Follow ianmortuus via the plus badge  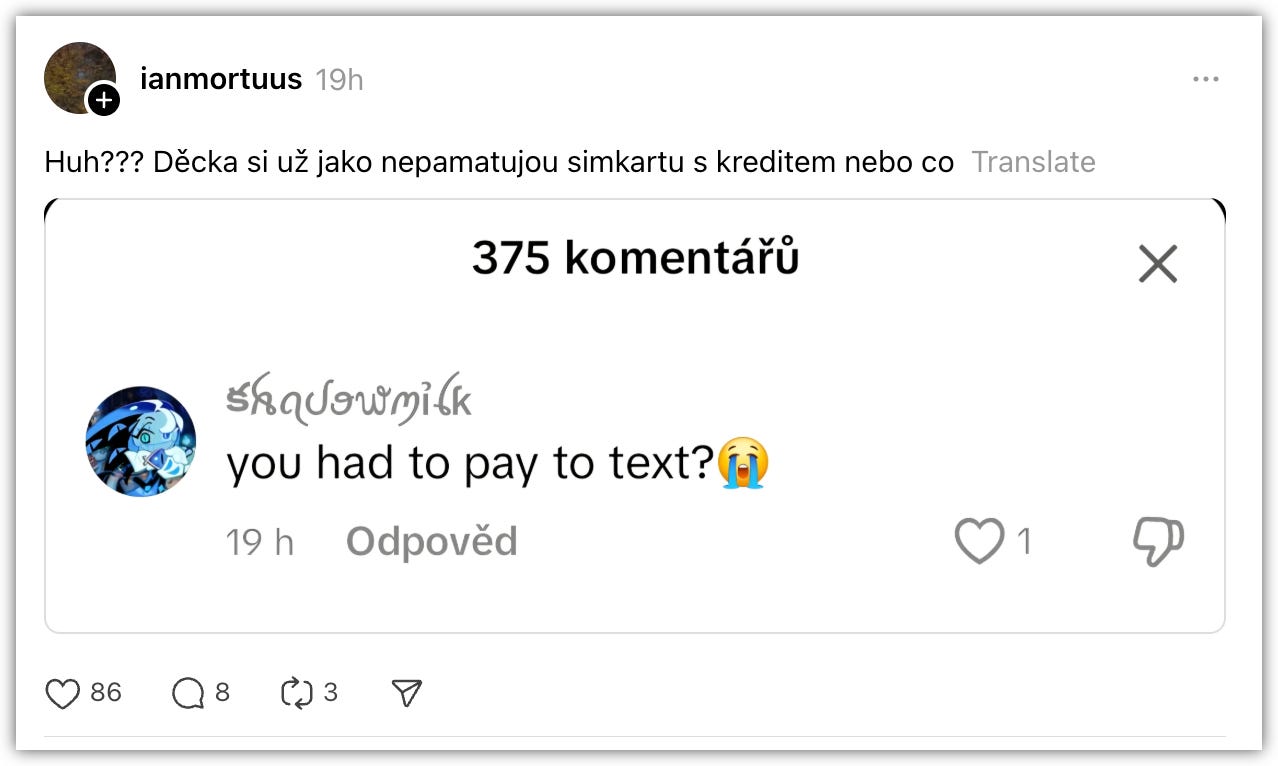coord(104,100)
